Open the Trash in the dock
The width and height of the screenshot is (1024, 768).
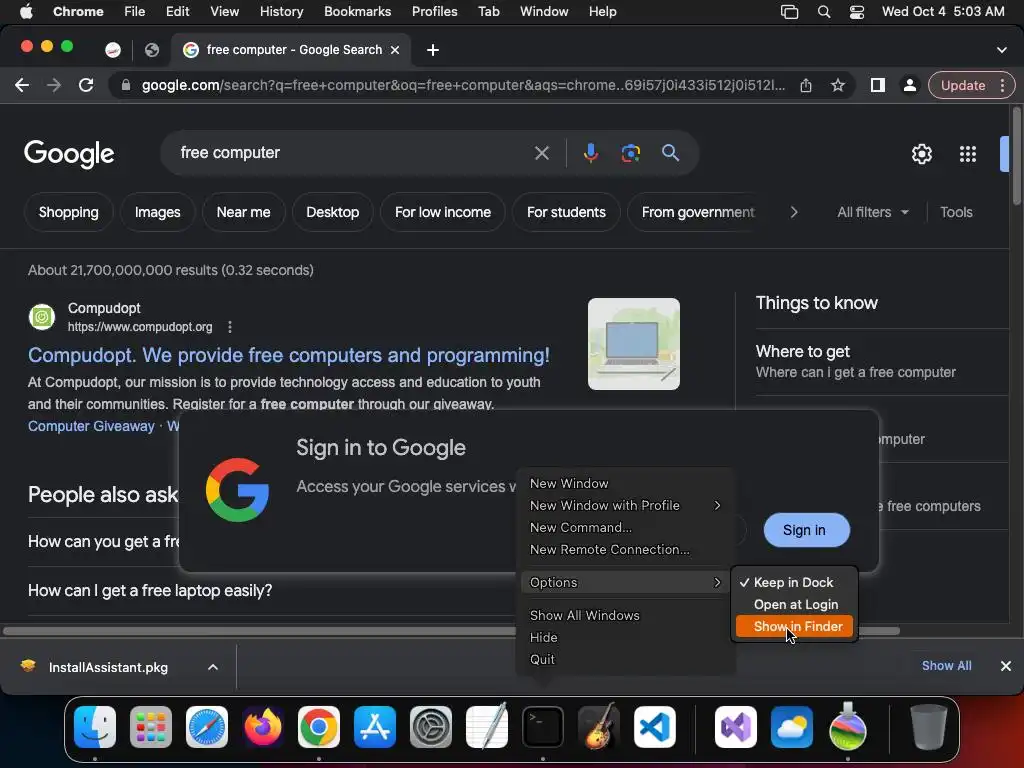(x=928, y=727)
